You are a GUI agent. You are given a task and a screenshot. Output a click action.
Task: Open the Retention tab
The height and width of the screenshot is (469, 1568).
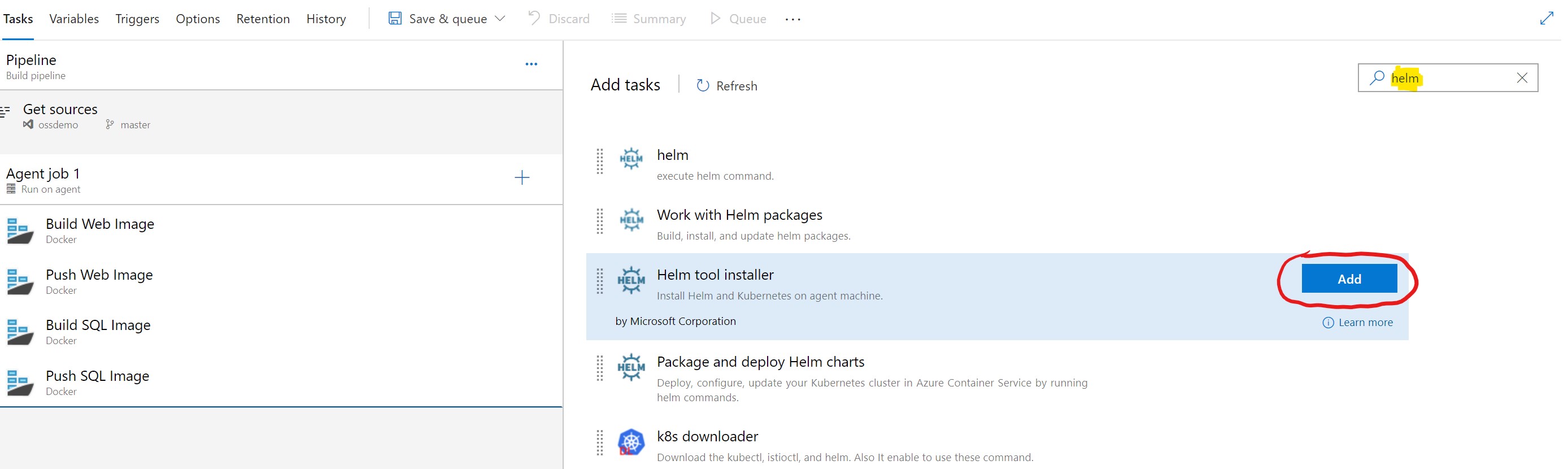coord(263,19)
